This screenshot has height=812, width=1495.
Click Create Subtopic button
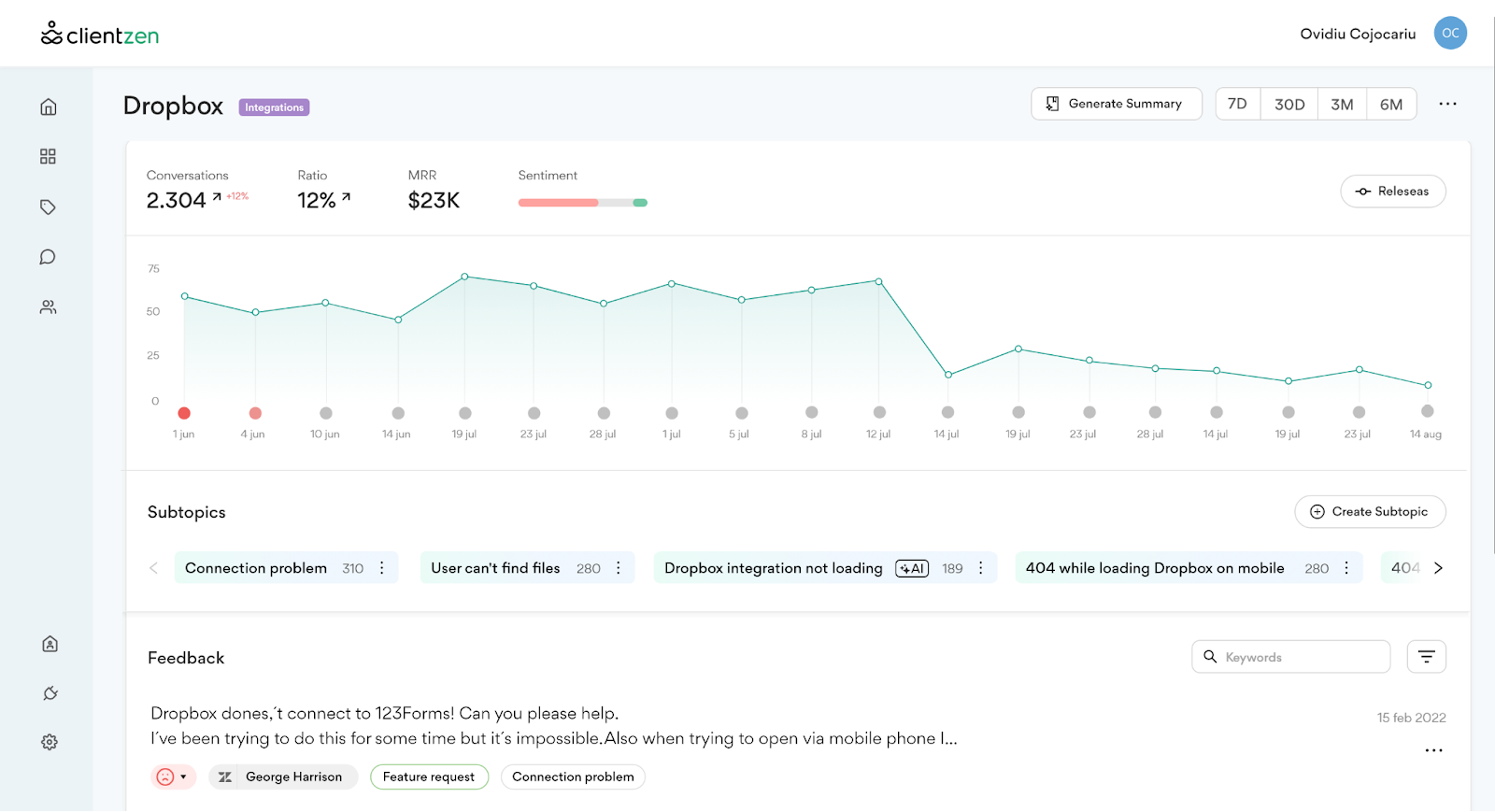tap(1370, 512)
